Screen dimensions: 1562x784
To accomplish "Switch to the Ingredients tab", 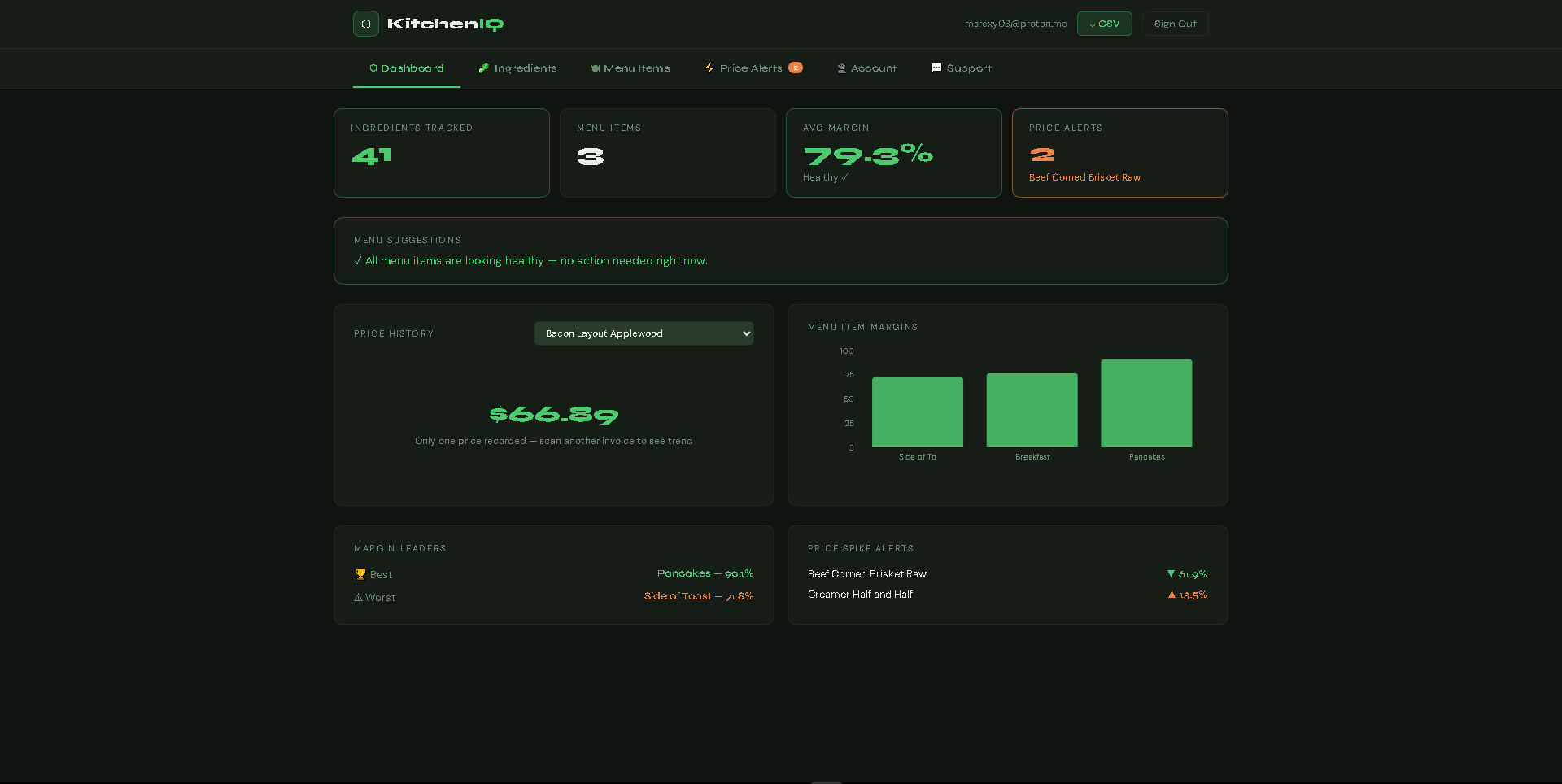I will (517, 68).
